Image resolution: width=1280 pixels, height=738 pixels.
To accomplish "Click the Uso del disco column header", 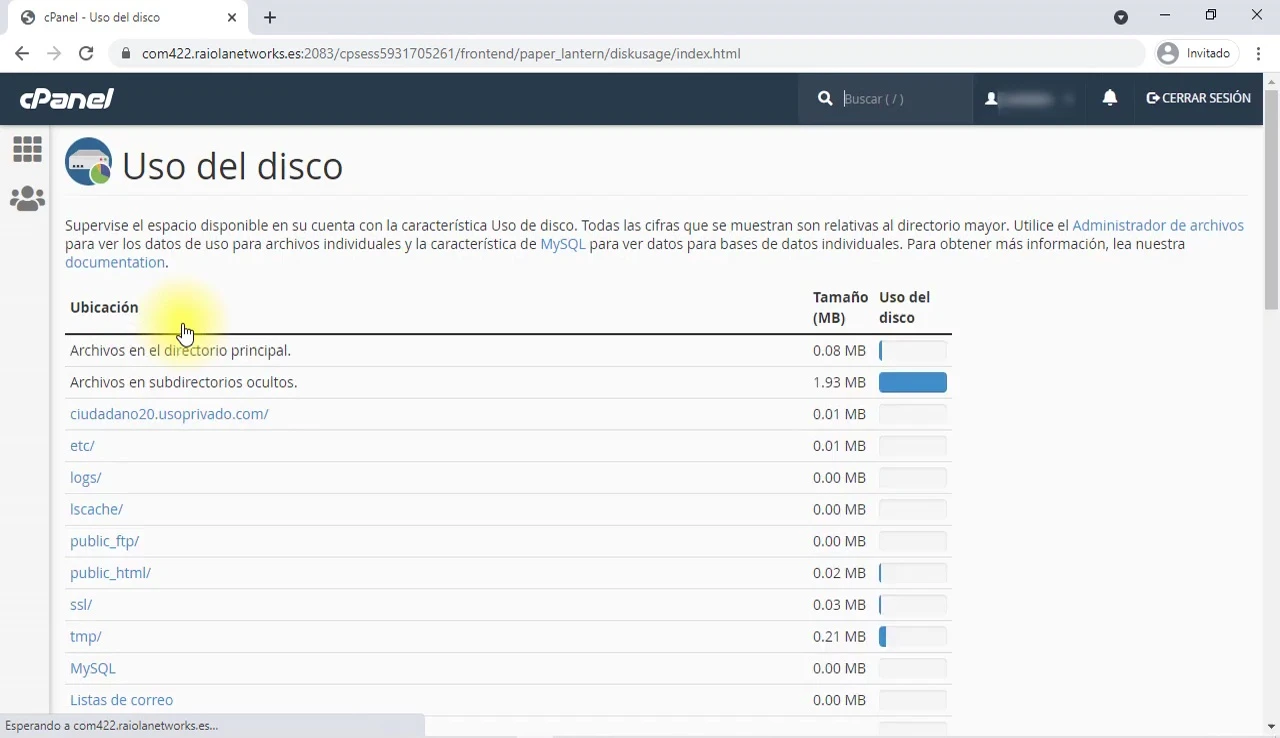I will pos(905,307).
